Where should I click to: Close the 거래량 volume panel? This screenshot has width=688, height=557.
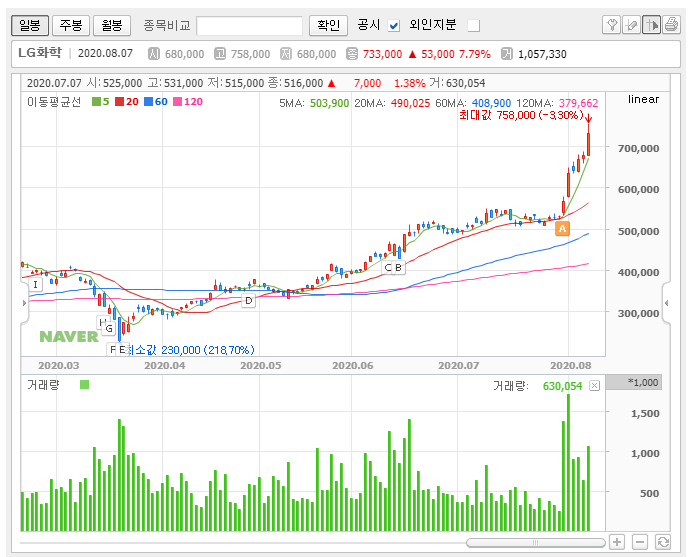click(x=594, y=386)
